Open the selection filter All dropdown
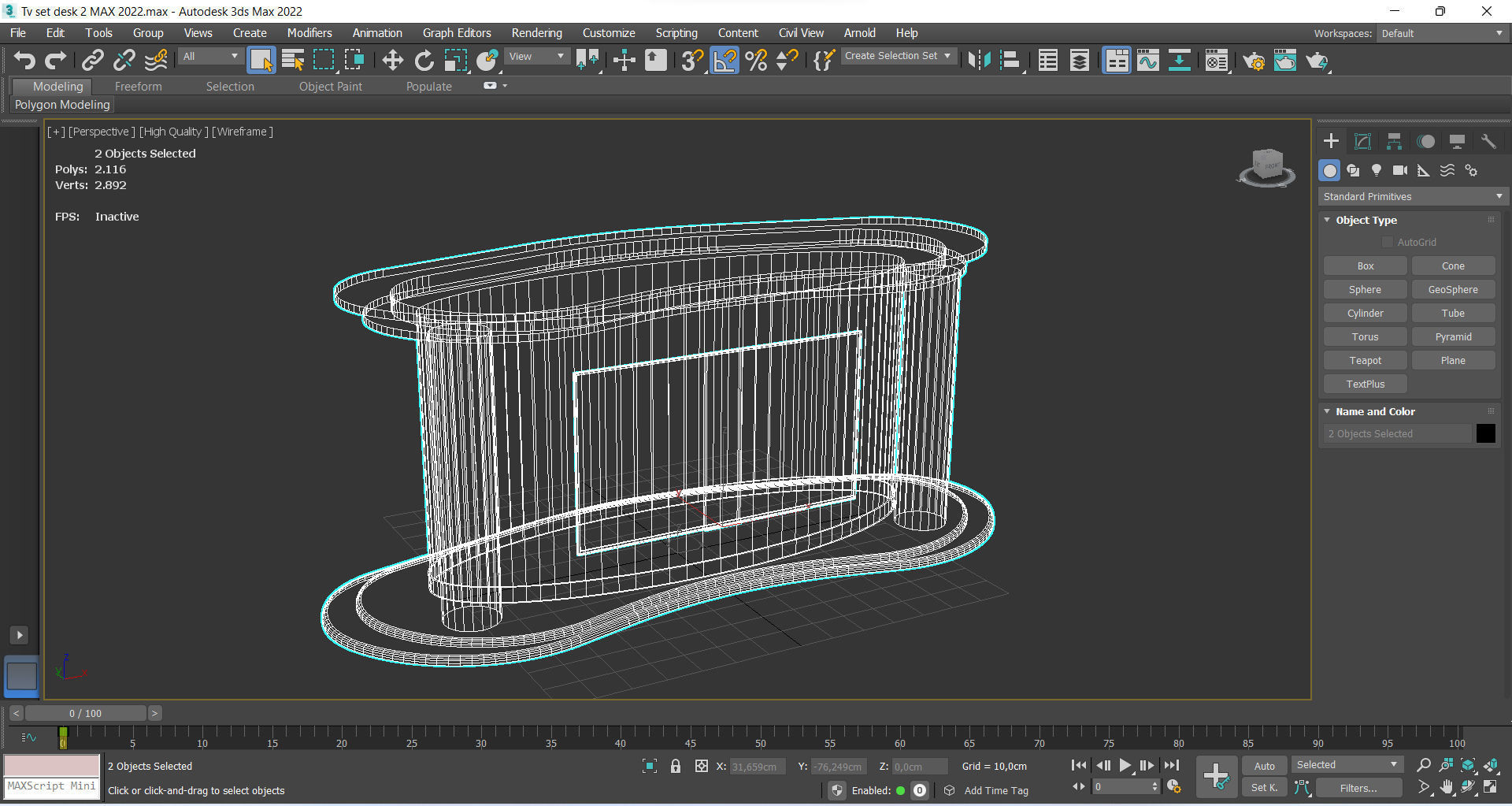The width and height of the screenshot is (1512, 806). (x=209, y=57)
